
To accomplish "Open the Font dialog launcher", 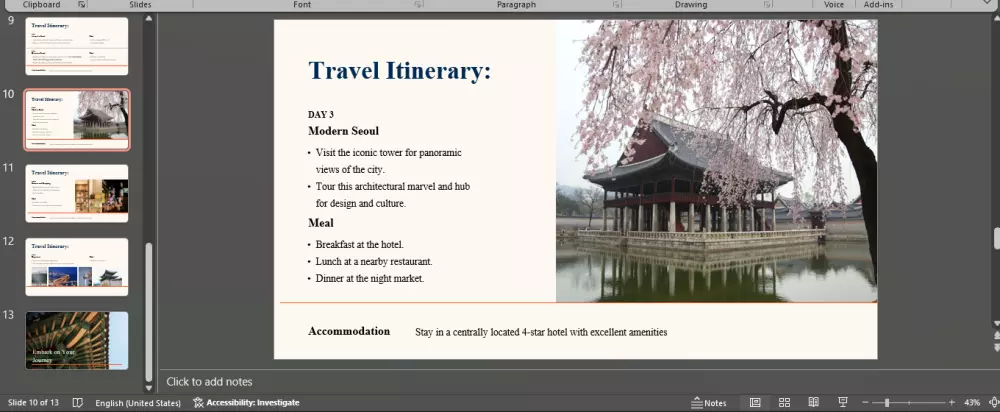I will pos(418,4).
